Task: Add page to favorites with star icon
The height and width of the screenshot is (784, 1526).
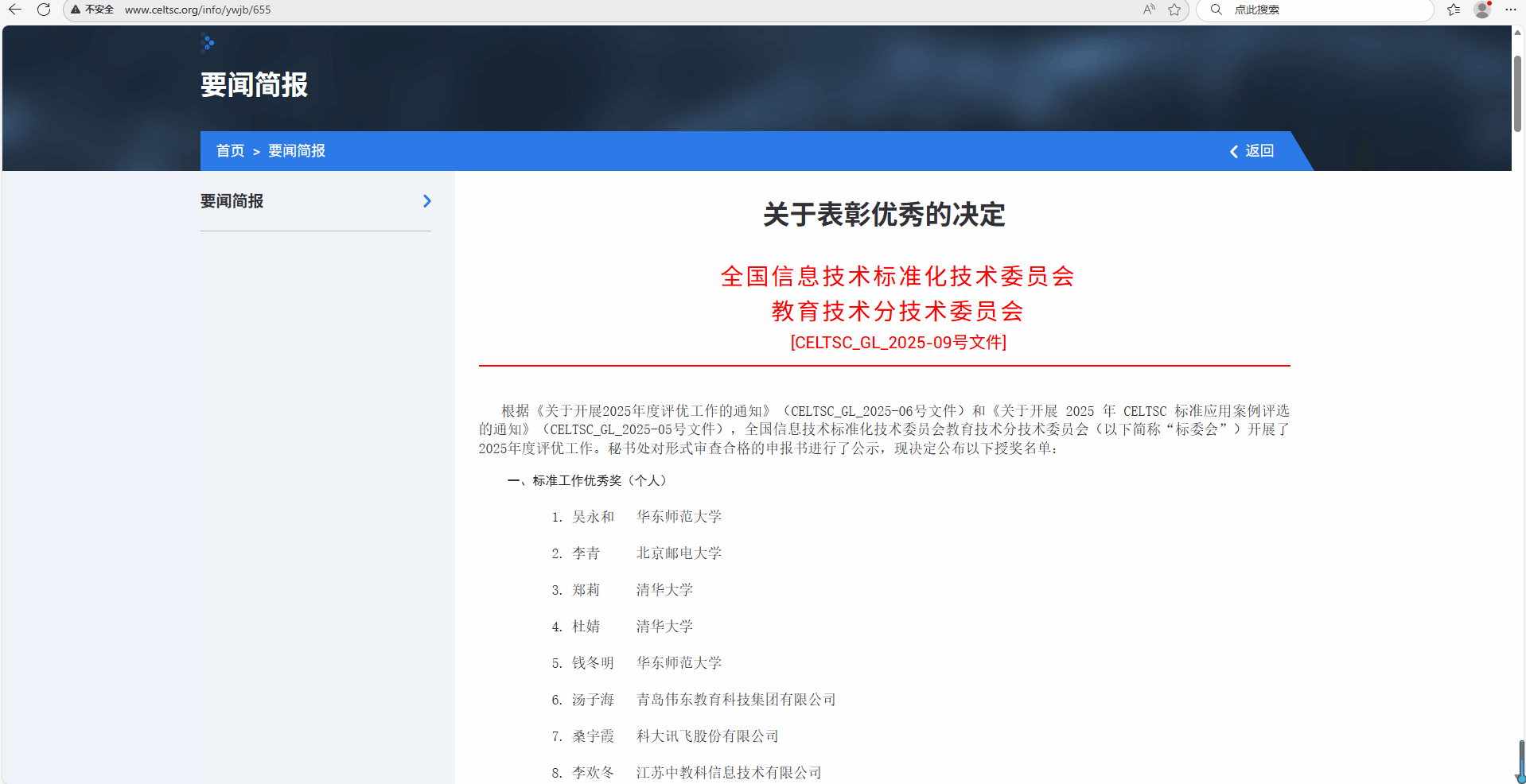Action: point(1174,10)
